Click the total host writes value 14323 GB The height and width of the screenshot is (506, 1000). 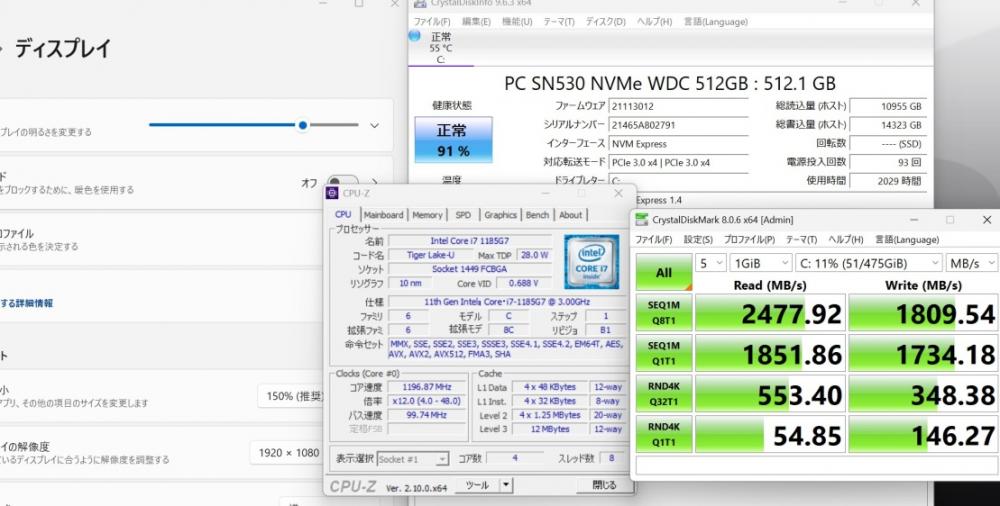coord(888,125)
